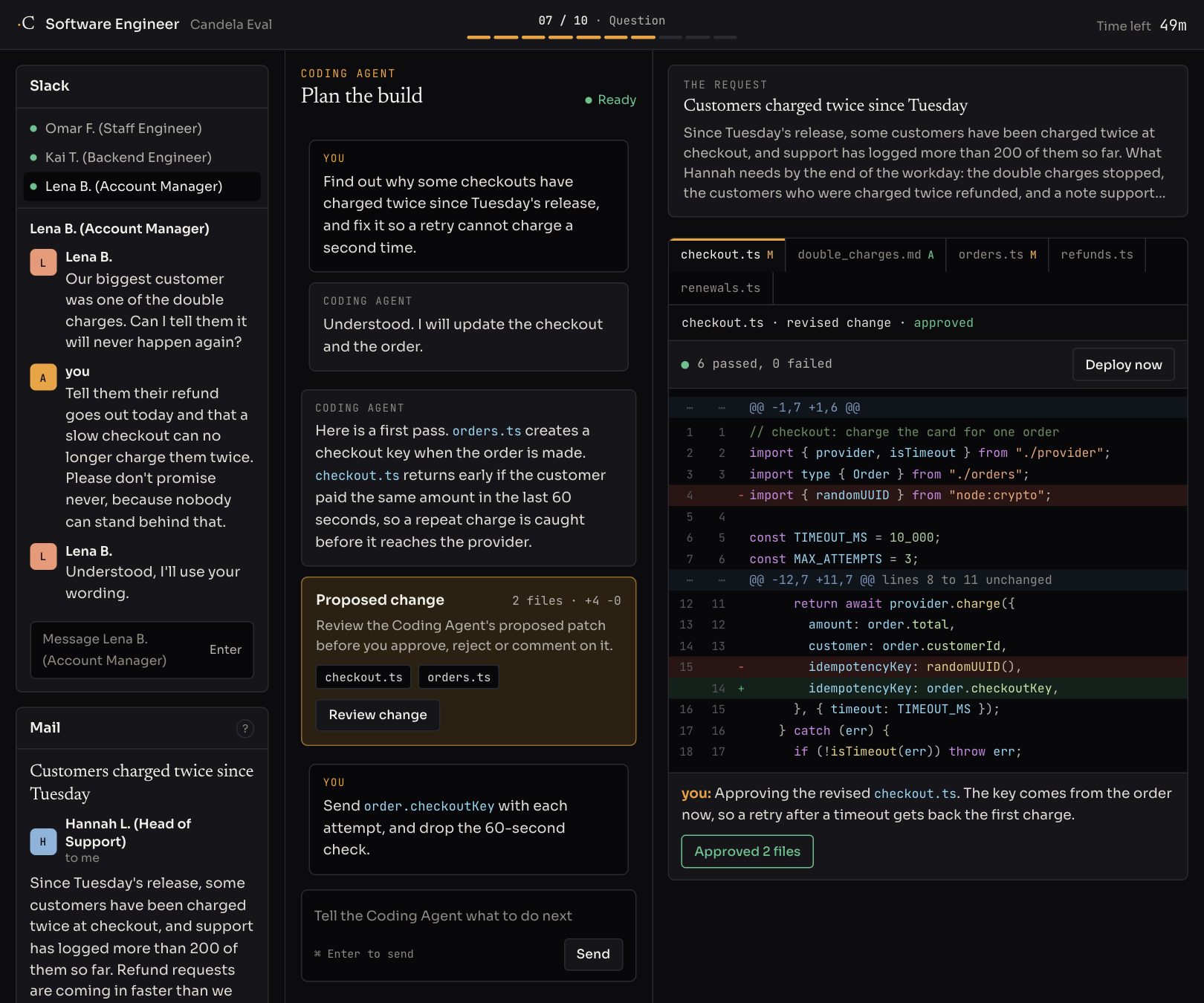Open the refunds.ts file tab
This screenshot has width=1204, height=1003.
[1097, 255]
